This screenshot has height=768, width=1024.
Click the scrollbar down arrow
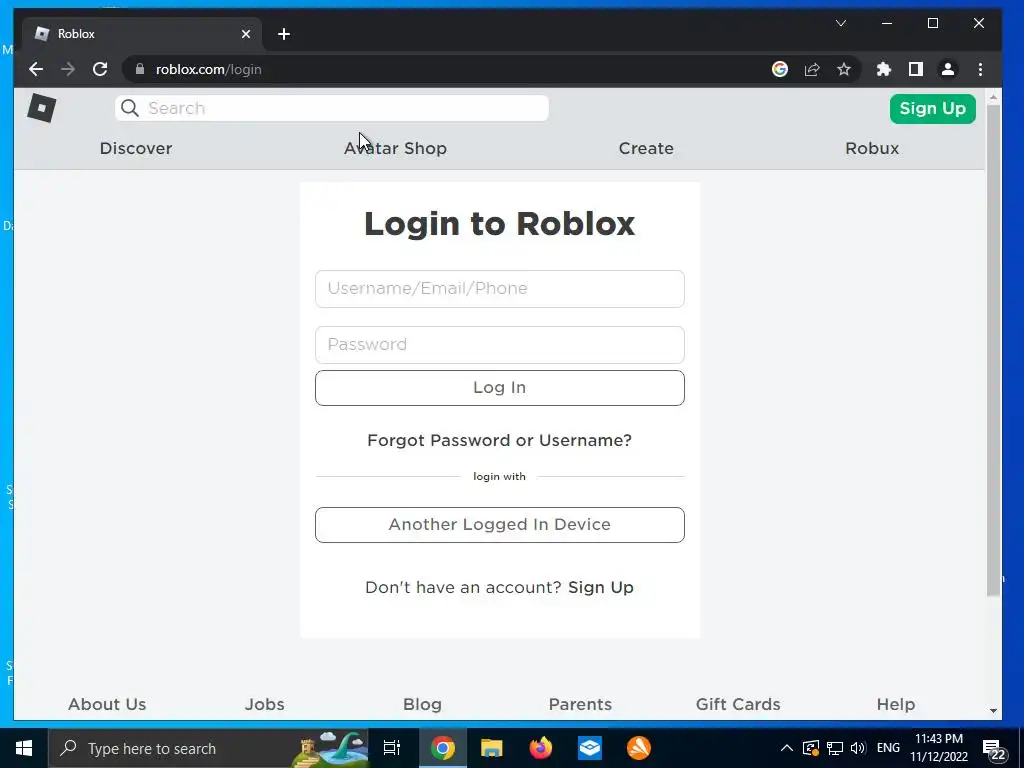pyautogui.click(x=993, y=711)
